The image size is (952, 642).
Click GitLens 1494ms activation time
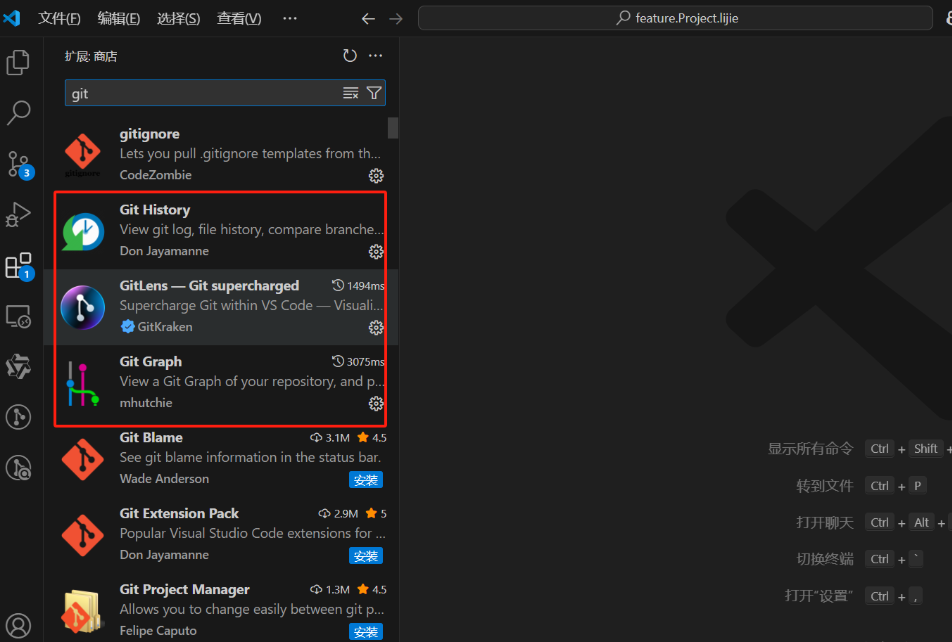(358, 285)
